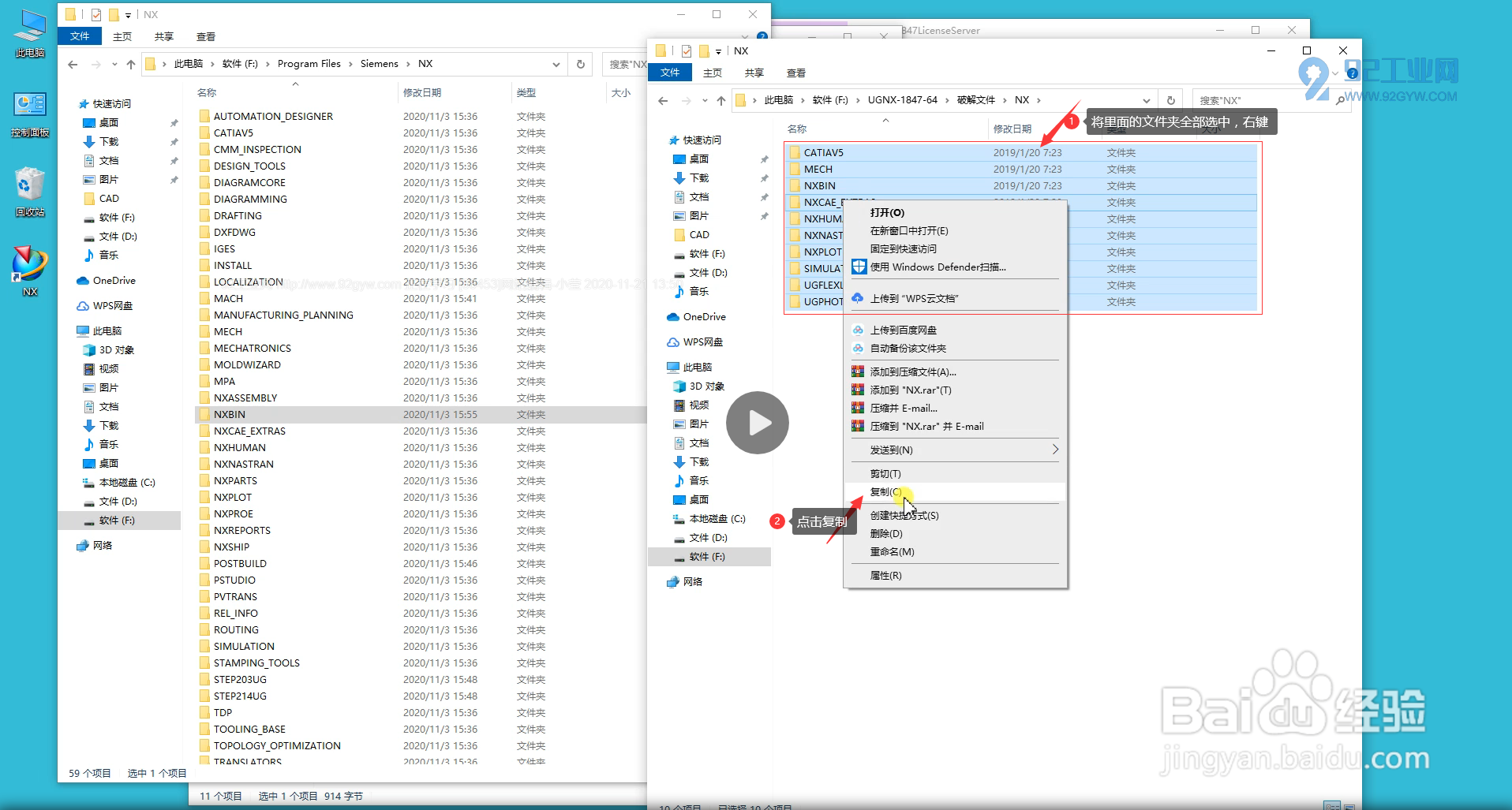Open the 控制面板 desktop icon

point(30,114)
